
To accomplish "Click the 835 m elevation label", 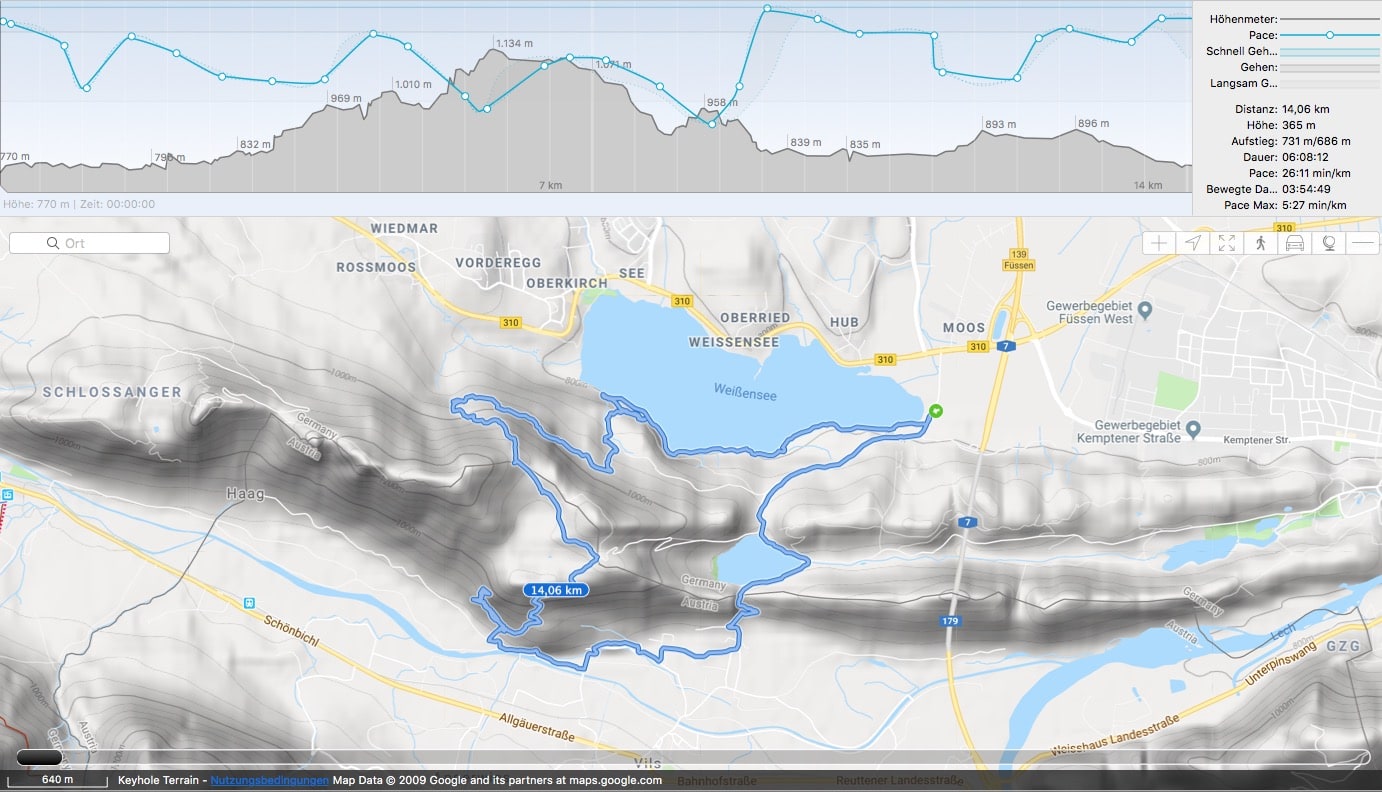I will [x=865, y=144].
